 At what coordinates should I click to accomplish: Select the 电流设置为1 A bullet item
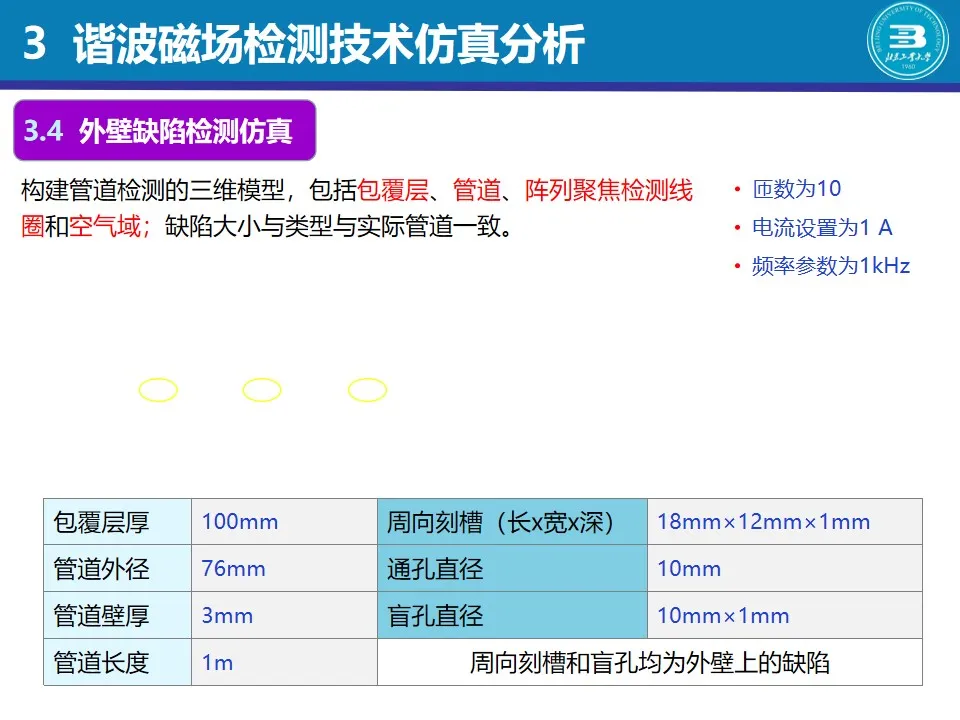(x=821, y=228)
